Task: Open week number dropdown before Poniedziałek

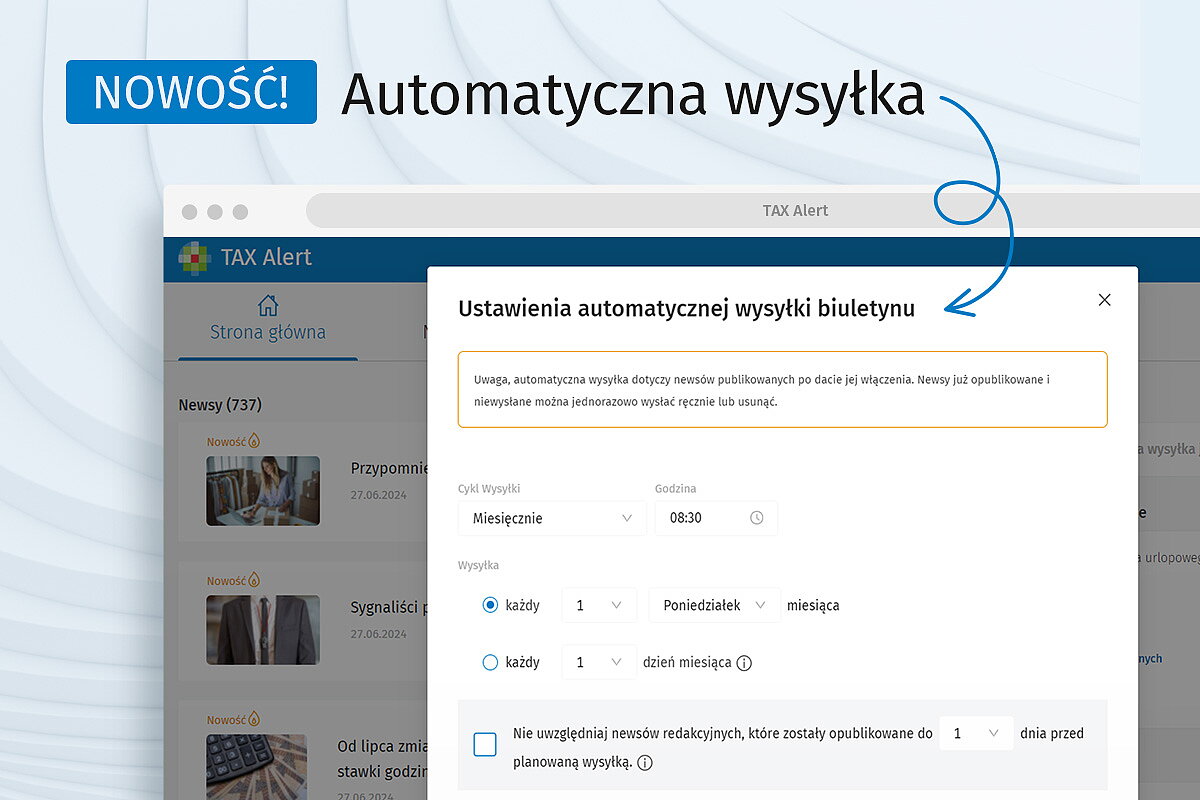Action: 599,605
